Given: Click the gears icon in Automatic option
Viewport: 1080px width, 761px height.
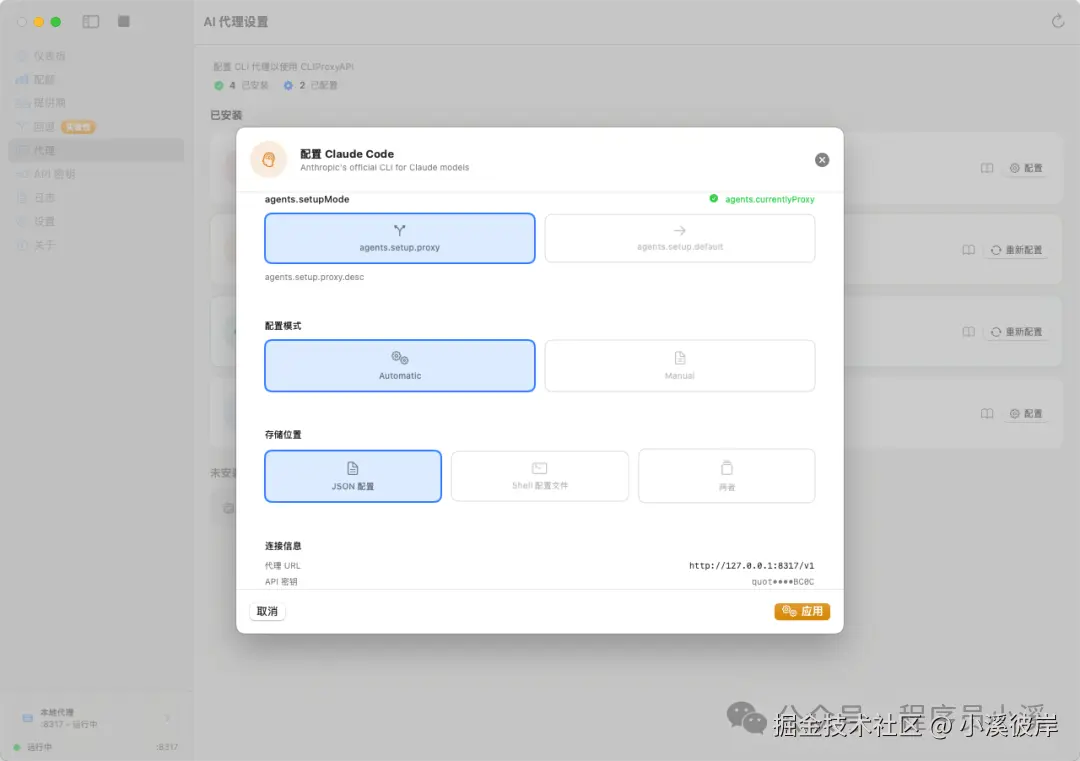Looking at the screenshot, I should pyautogui.click(x=399, y=358).
